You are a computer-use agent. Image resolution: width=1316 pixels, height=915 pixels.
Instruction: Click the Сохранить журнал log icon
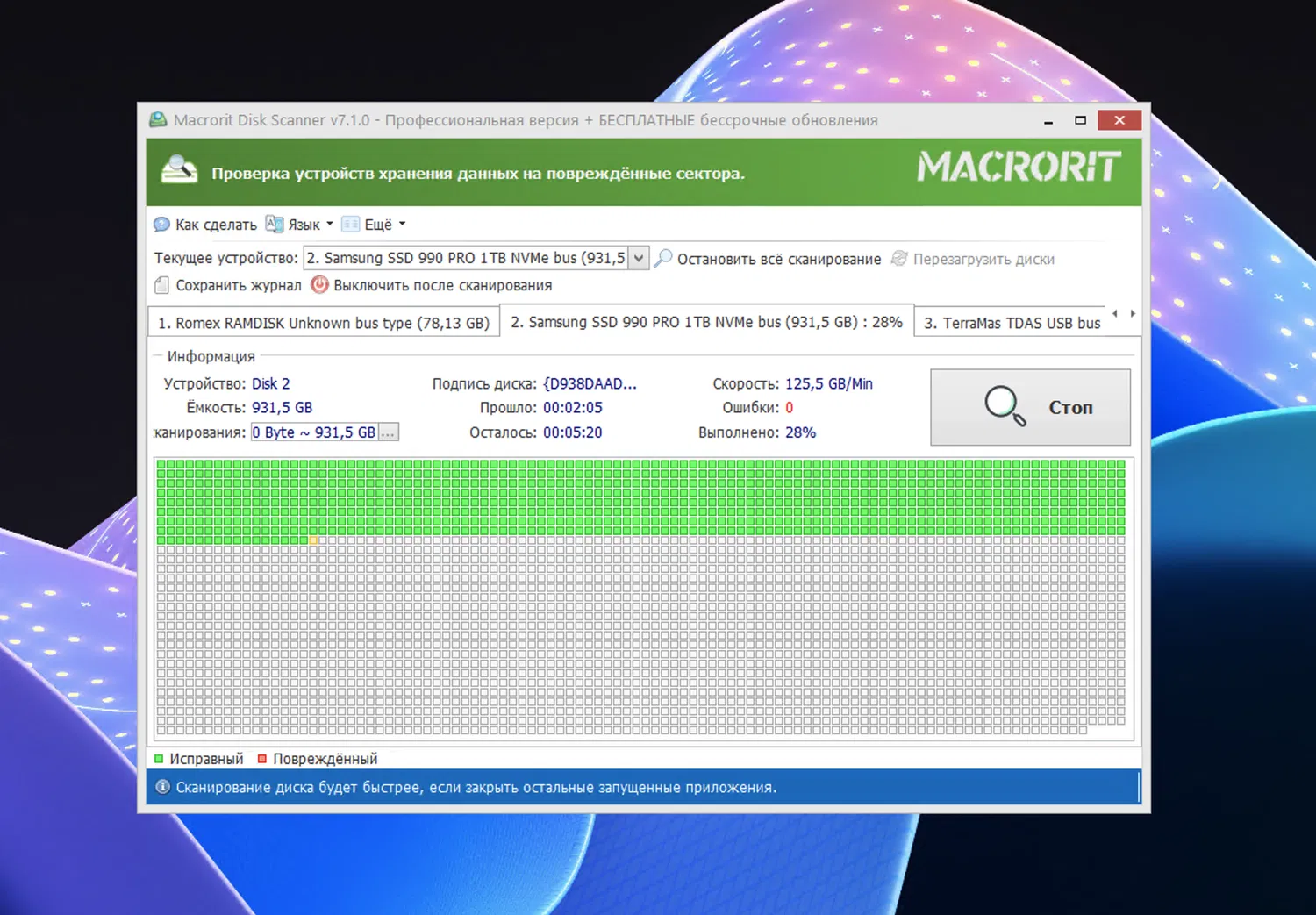[161, 285]
